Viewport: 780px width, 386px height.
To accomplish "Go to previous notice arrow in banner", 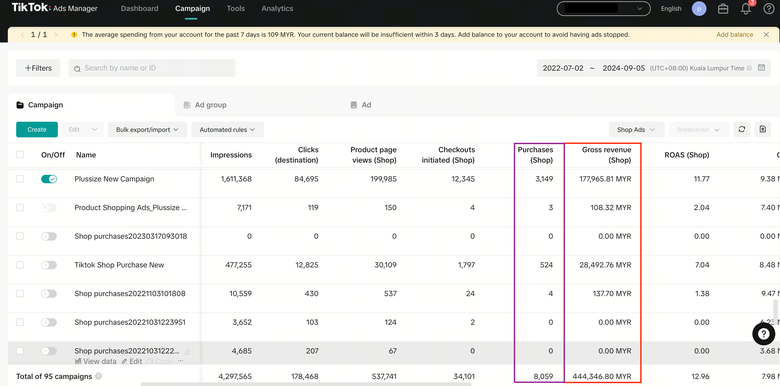I will click(x=22, y=35).
